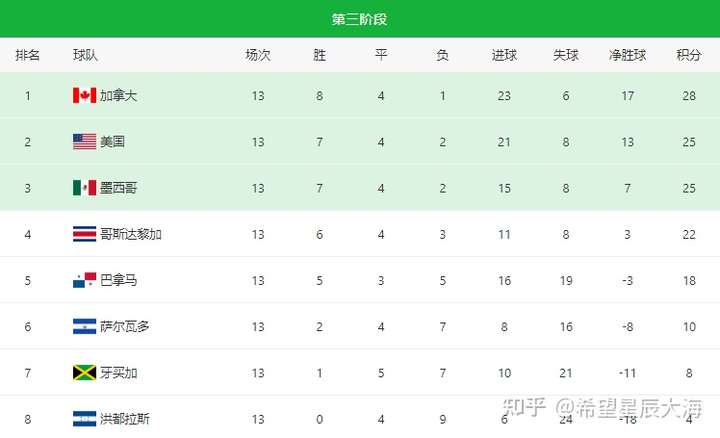The width and height of the screenshot is (720, 438).
Task: Click the Mexico flag icon
Action: click(84, 188)
